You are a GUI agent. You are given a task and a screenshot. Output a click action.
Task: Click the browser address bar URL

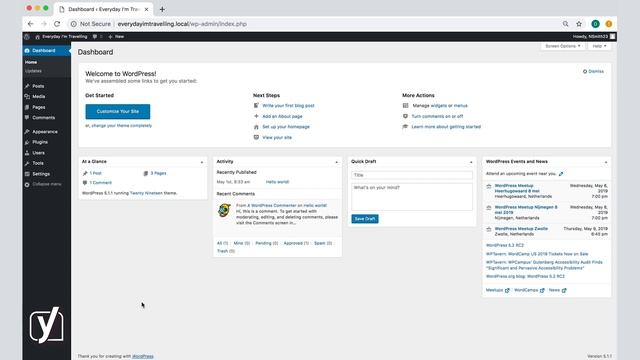click(x=182, y=24)
